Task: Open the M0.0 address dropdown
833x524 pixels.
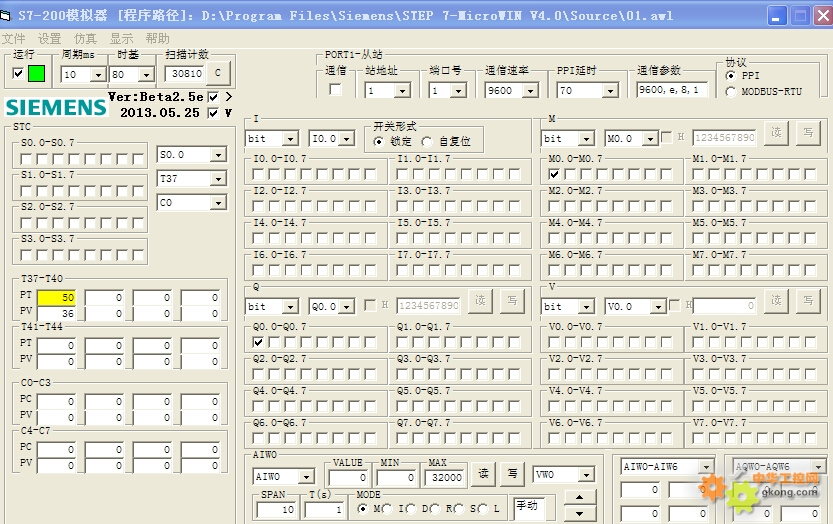Action: [x=650, y=139]
